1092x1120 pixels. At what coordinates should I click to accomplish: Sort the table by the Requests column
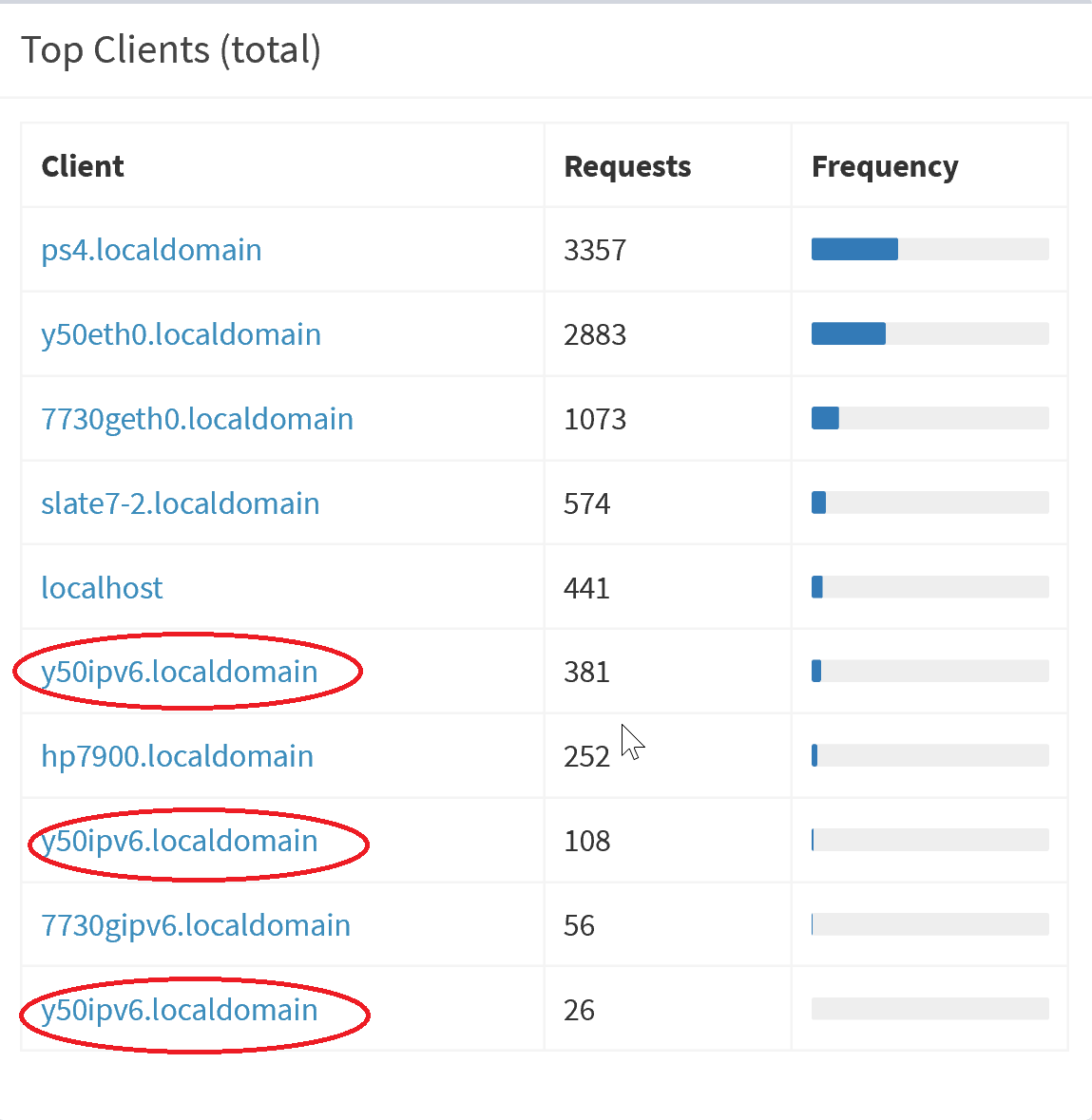click(627, 166)
